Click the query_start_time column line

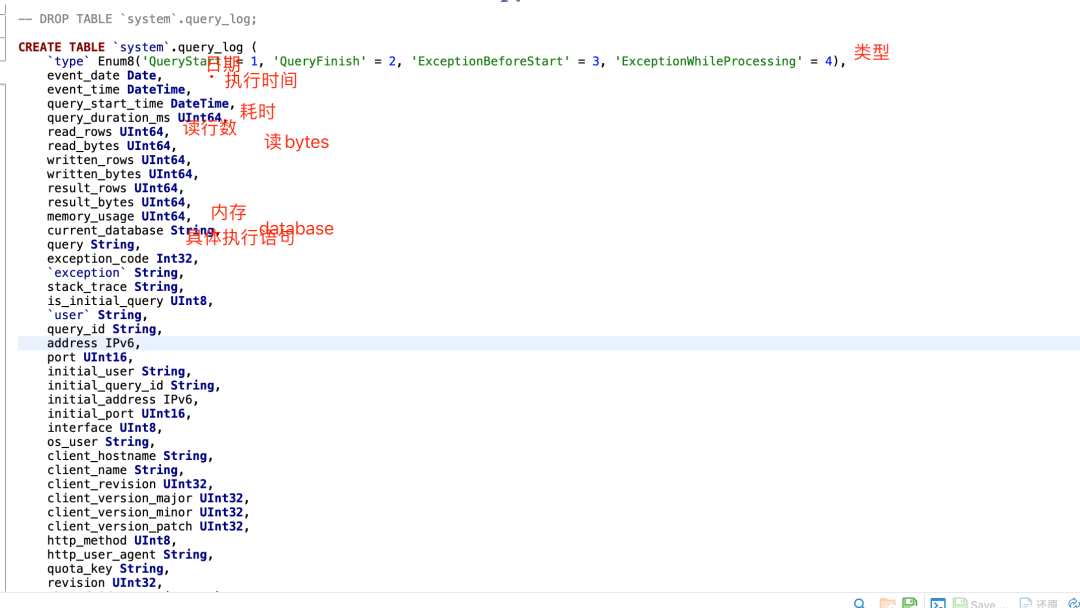(141, 103)
